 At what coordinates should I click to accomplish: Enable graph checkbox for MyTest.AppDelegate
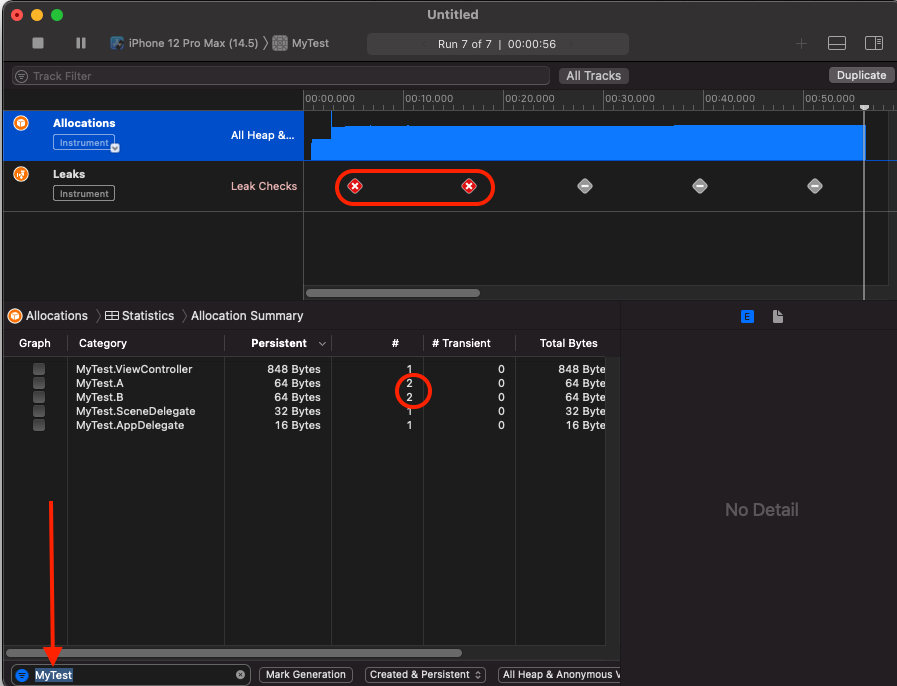(x=39, y=425)
